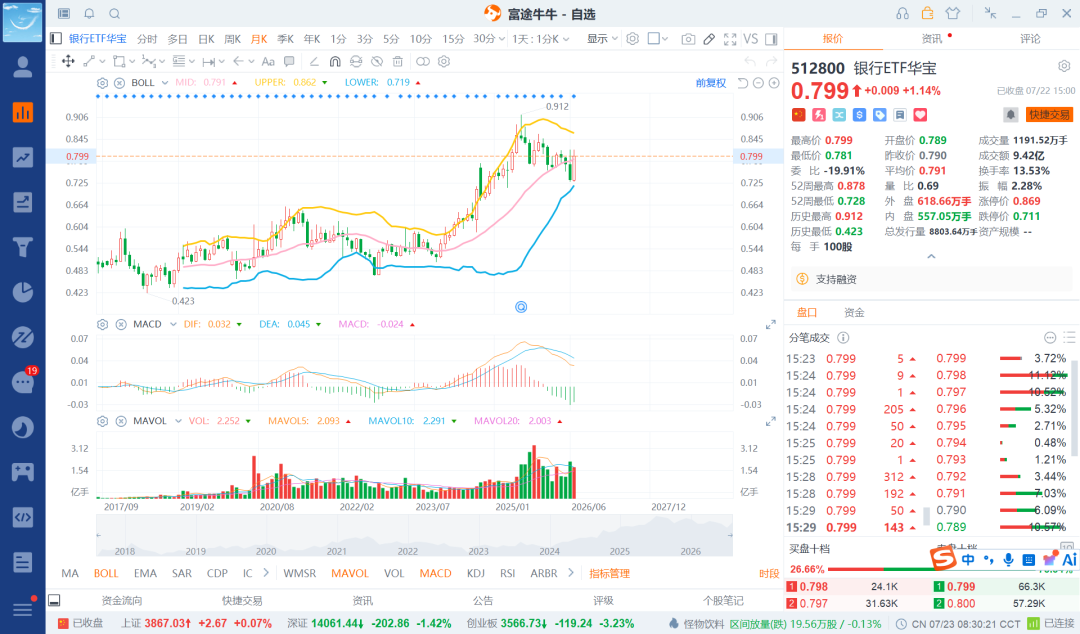
Task: Click the stock alert bell icon
Action: coord(1010,114)
